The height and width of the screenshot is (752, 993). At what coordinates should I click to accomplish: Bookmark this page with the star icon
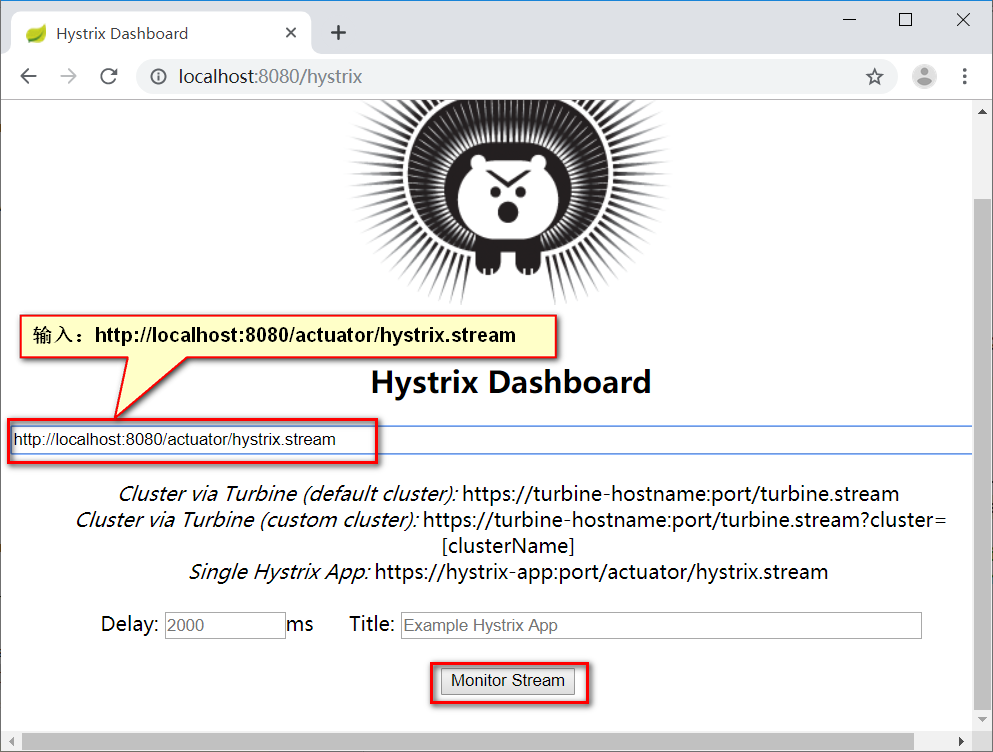pyautogui.click(x=875, y=77)
